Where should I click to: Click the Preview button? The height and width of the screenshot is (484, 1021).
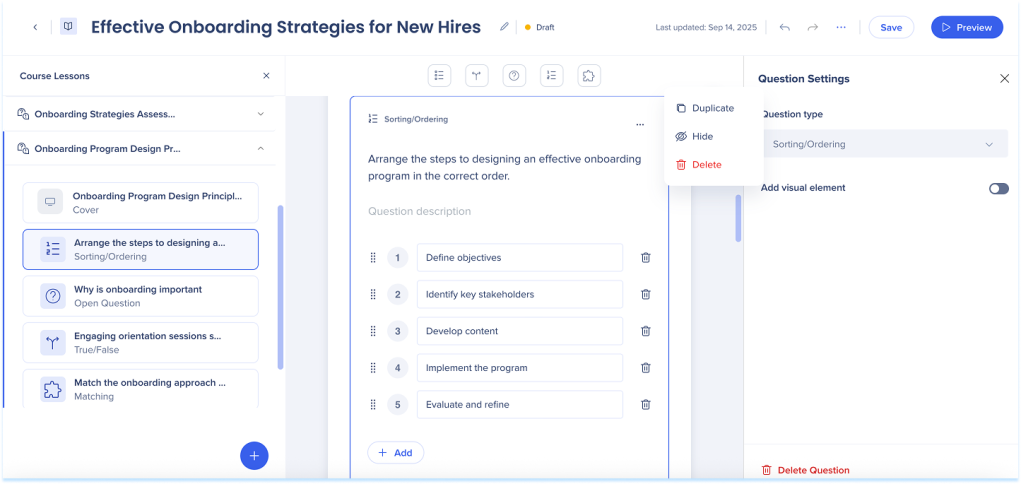tap(966, 27)
